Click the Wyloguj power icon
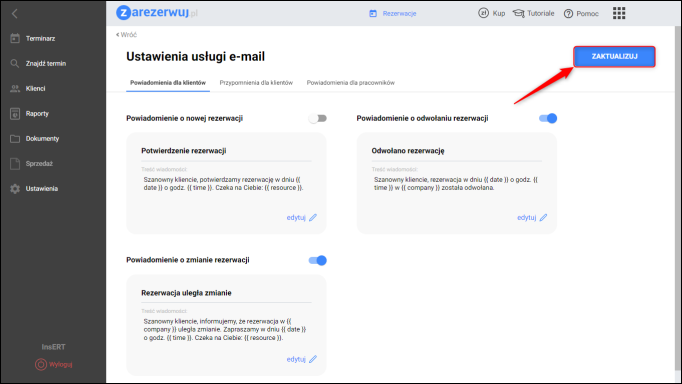This screenshot has height=384, width=682. click(41, 364)
